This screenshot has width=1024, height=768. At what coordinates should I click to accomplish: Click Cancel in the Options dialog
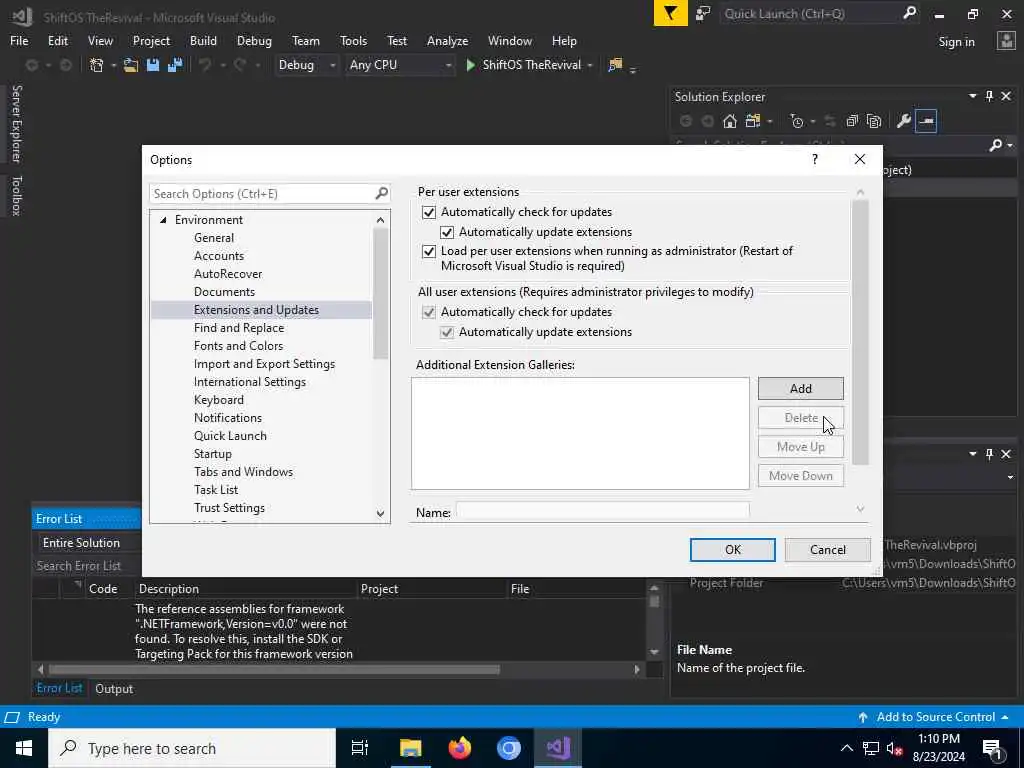click(827, 550)
